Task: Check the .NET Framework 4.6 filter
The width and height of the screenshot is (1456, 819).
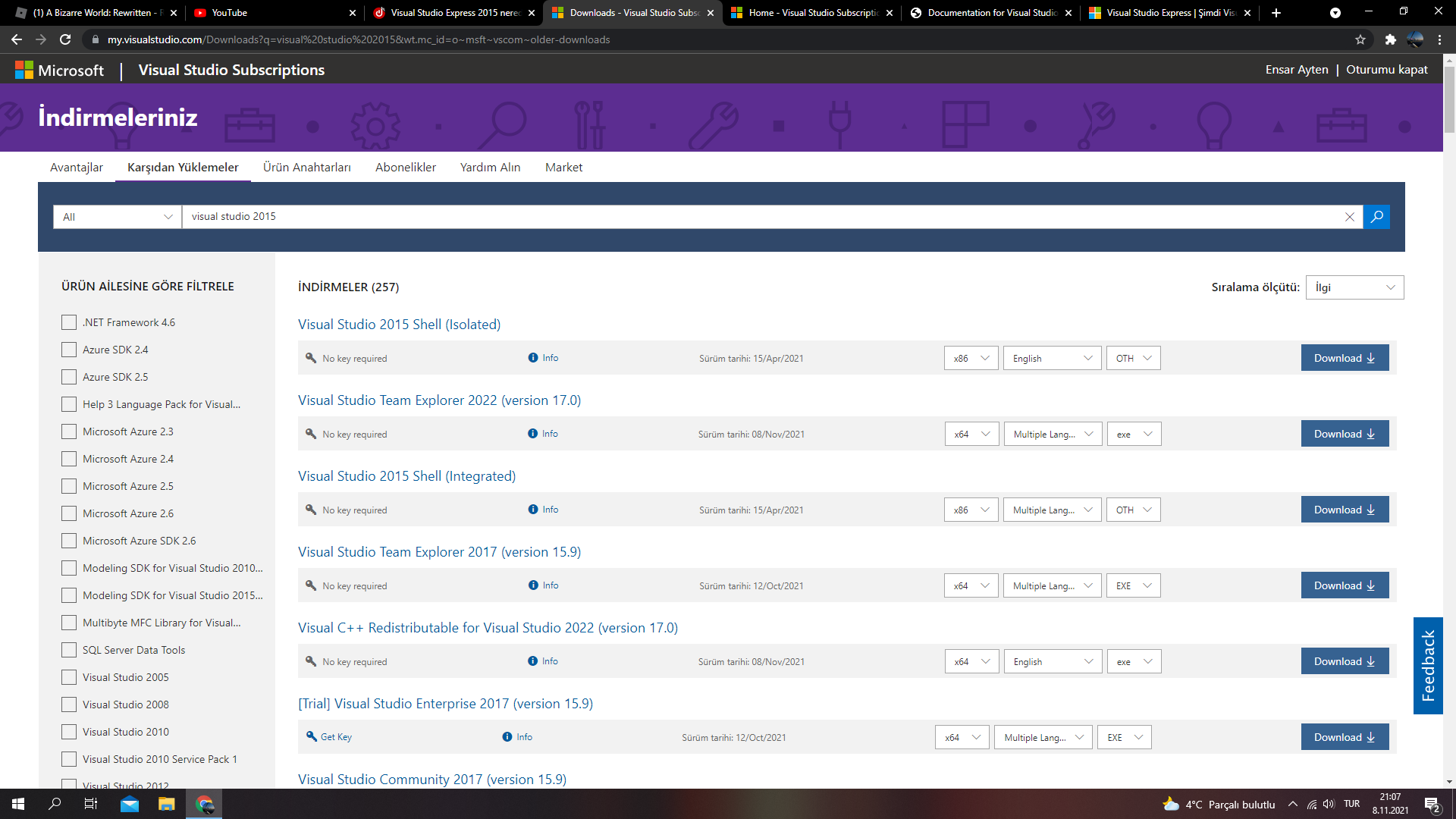Action: tap(69, 322)
